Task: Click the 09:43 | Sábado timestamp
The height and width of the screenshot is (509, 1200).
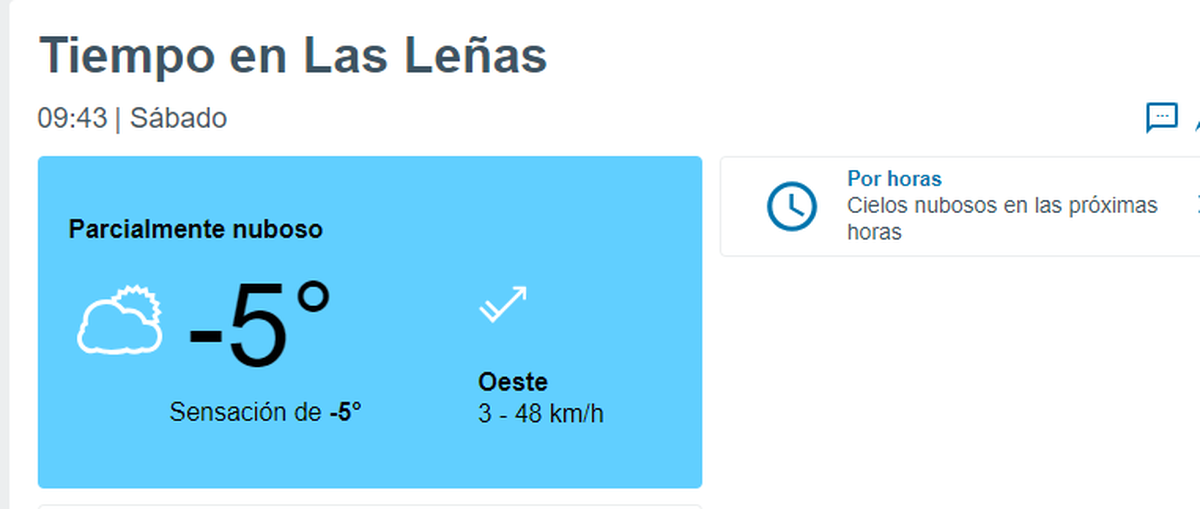Action: pos(132,118)
